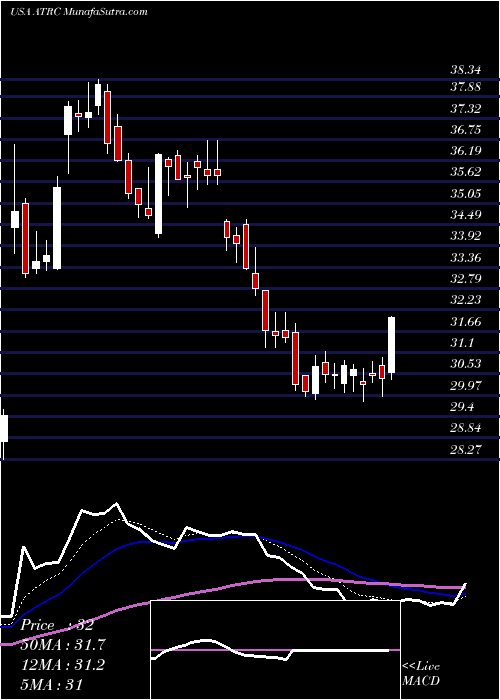The image size is (500, 700).
Task: Click the last tall white candlestick
Action: tap(392, 345)
